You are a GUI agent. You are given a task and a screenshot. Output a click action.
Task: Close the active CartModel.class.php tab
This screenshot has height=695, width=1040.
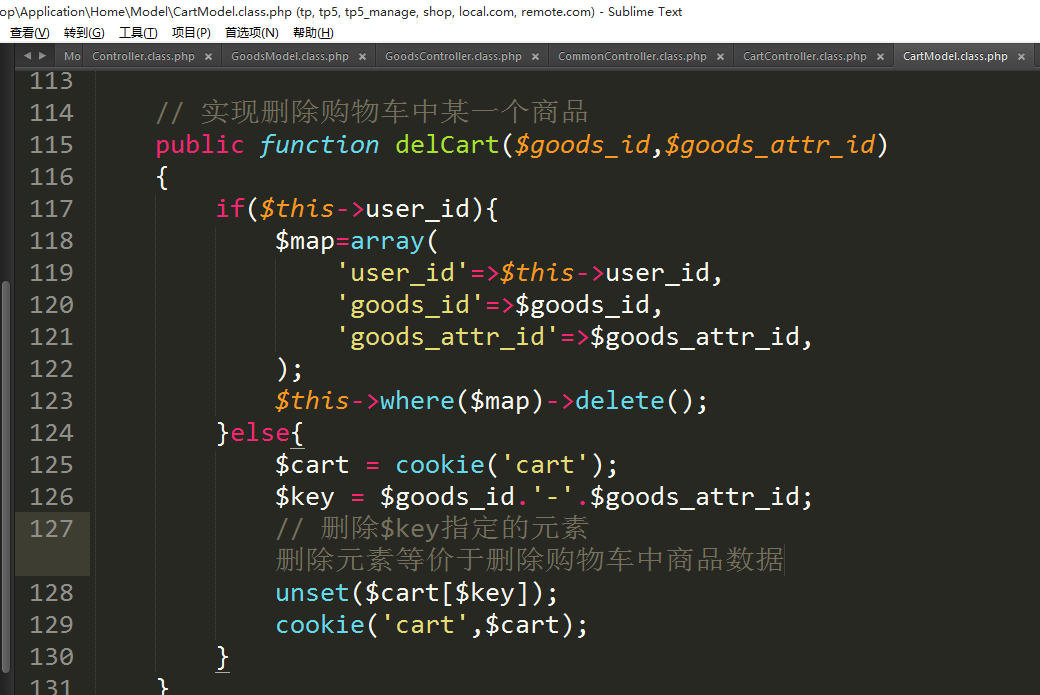pyautogui.click(x=1021, y=57)
